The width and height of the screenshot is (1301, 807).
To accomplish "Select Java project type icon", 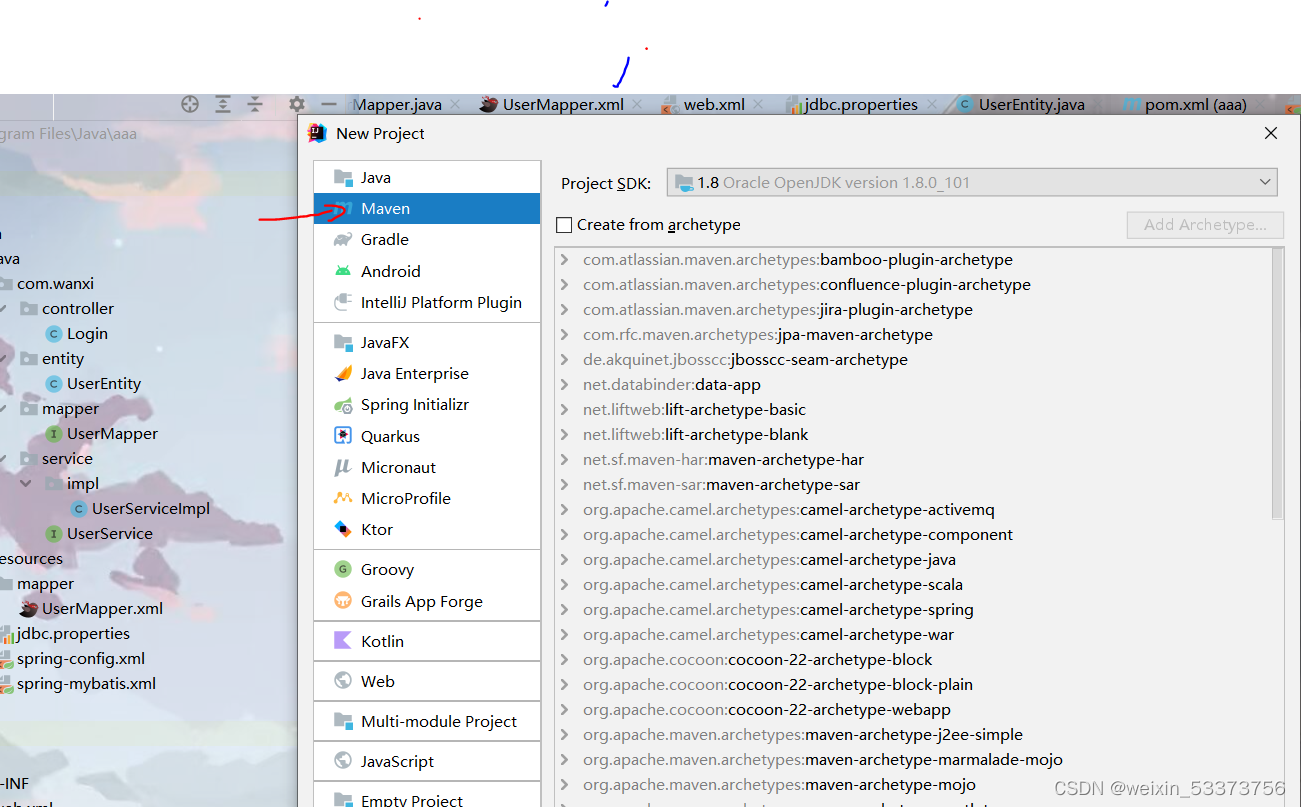I will 343,178.
